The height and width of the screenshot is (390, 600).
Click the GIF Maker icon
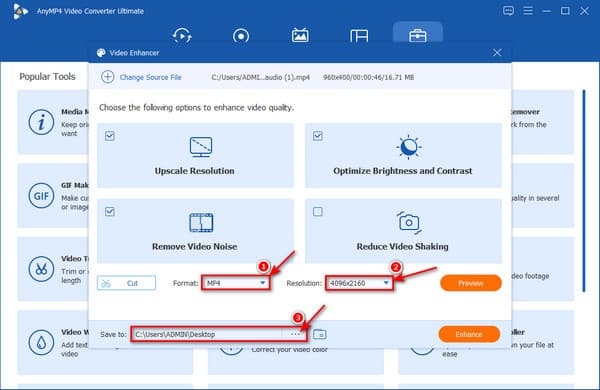tap(41, 196)
